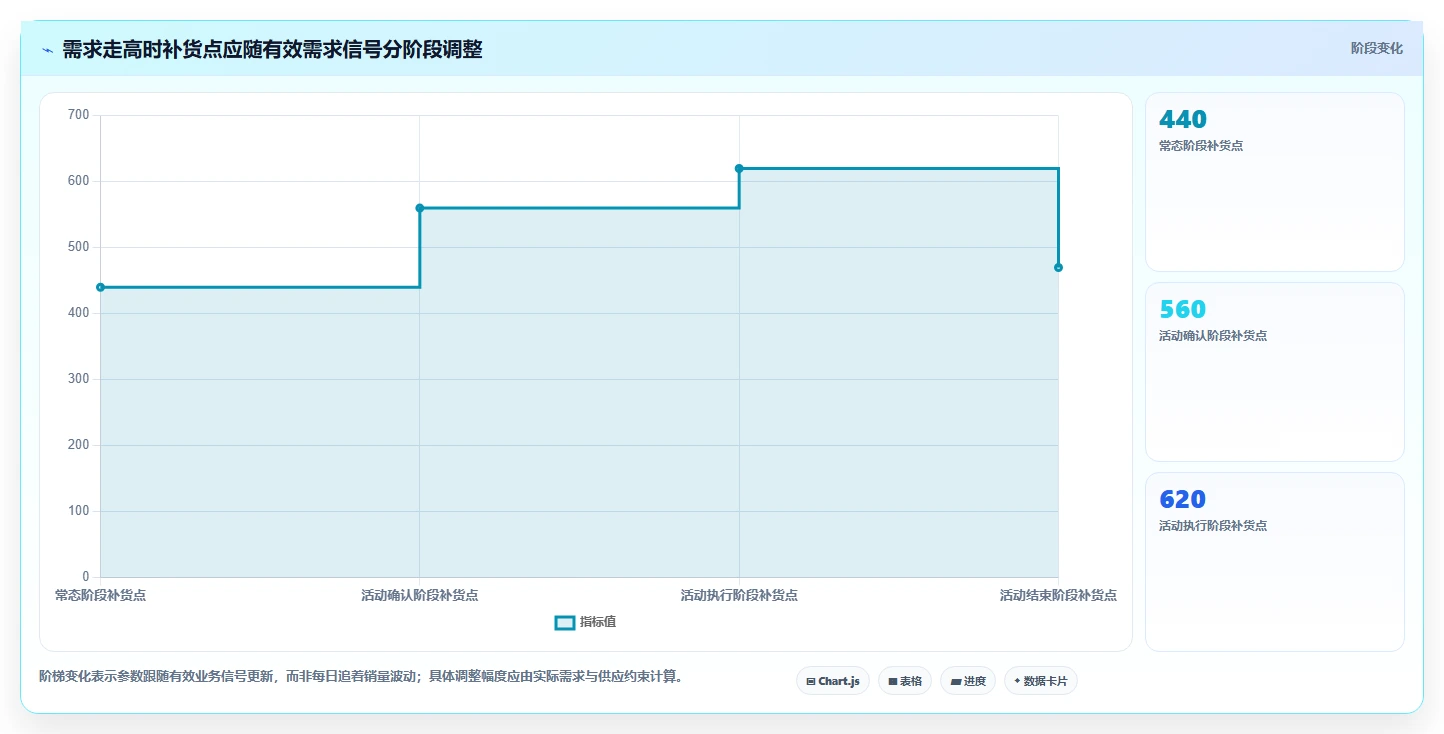
Task: Click the icon on the 进度 tag
Action: (x=955, y=681)
